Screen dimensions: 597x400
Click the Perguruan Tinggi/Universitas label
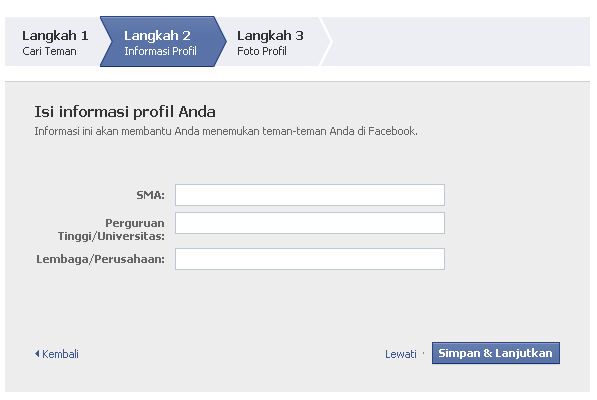(111, 229)
